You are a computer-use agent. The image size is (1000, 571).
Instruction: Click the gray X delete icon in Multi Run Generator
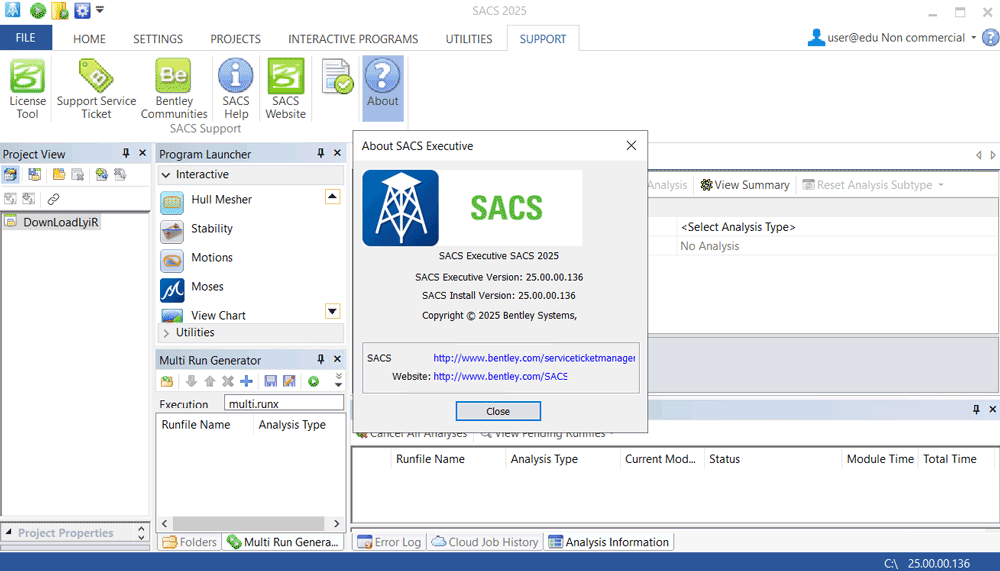point(228,382)
